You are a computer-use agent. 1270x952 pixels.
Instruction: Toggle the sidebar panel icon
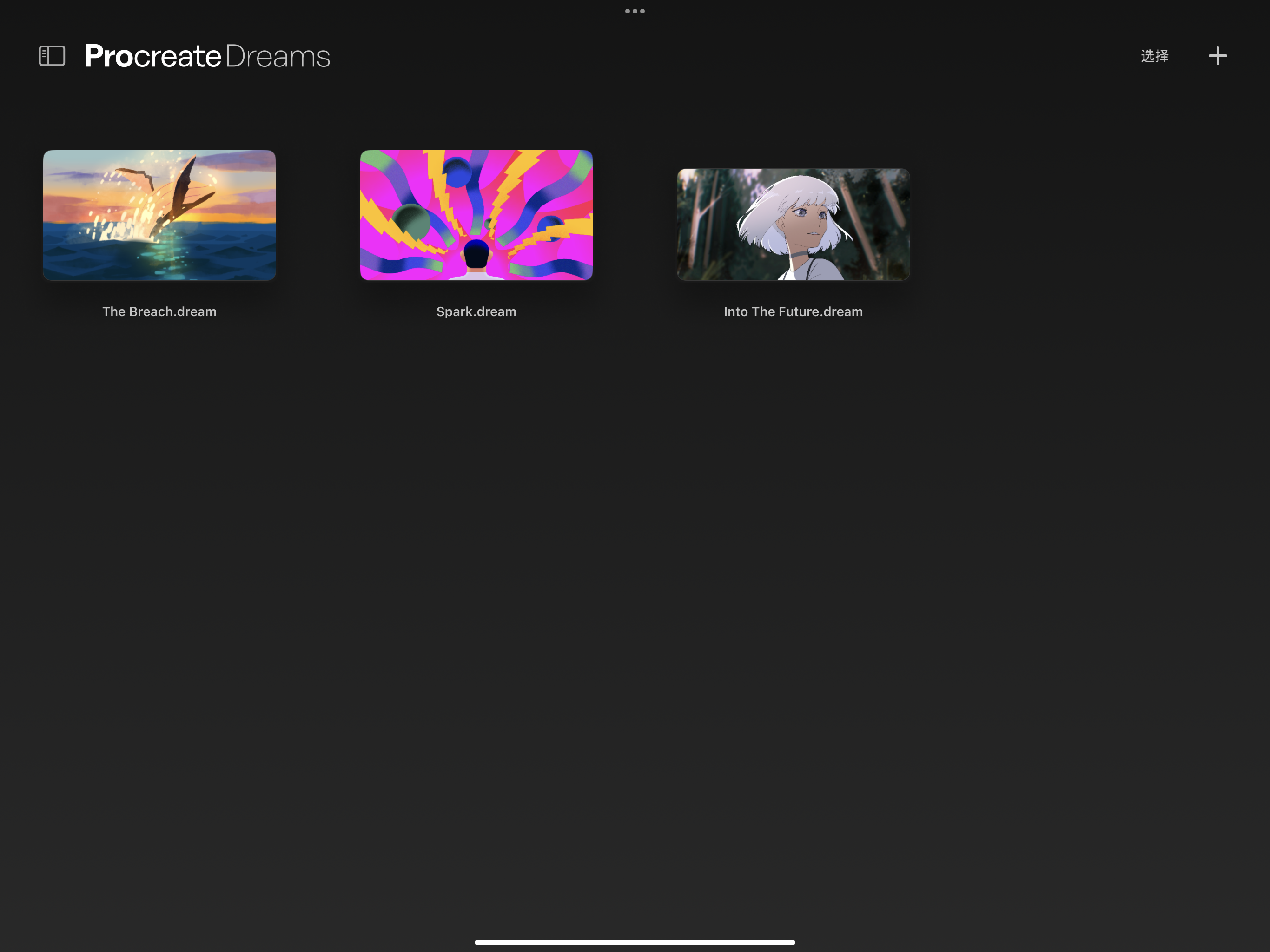point(52,56)
